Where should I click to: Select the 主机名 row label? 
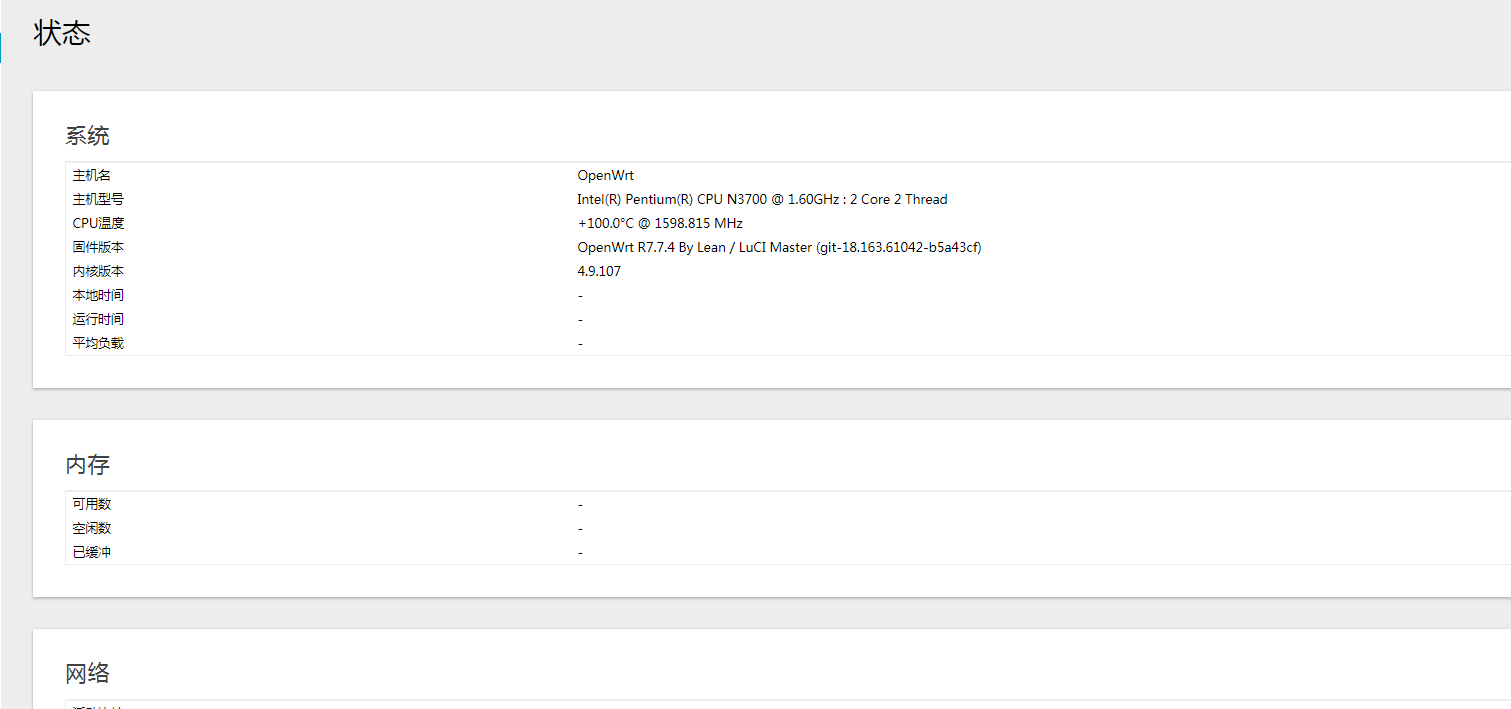coord(92,175)
